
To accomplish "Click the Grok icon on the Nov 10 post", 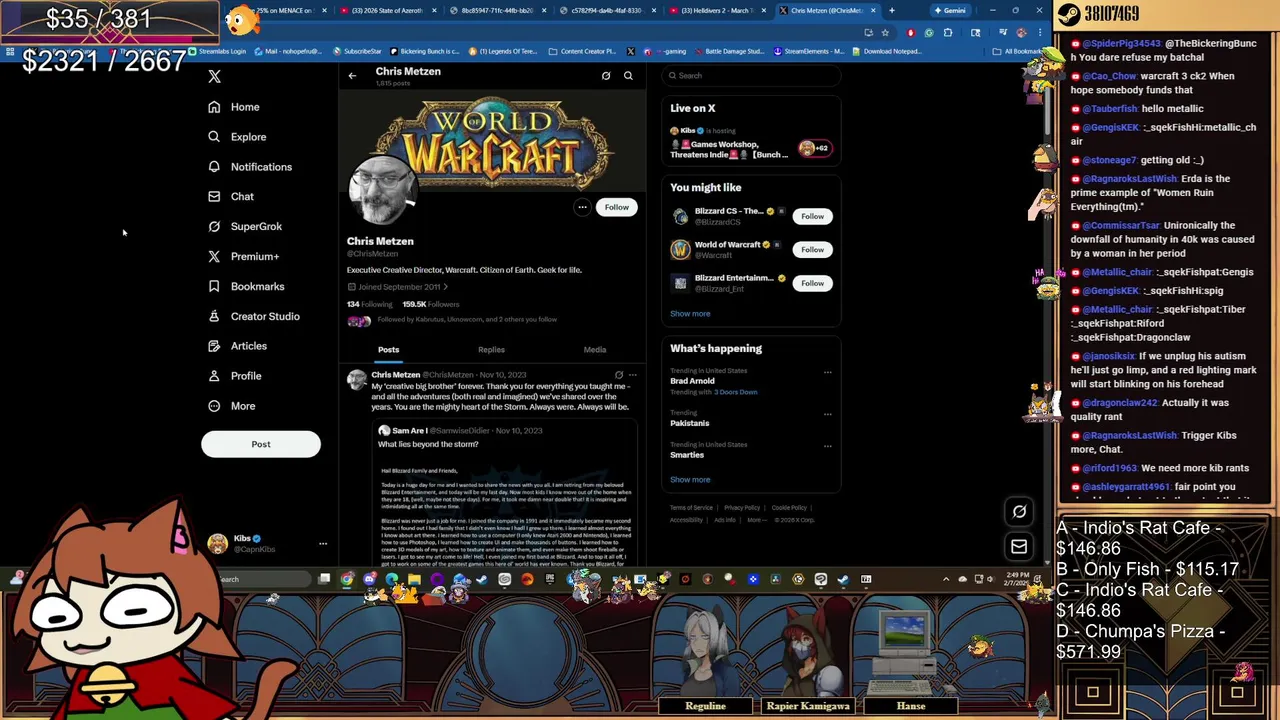I will [x=619, y=375].
